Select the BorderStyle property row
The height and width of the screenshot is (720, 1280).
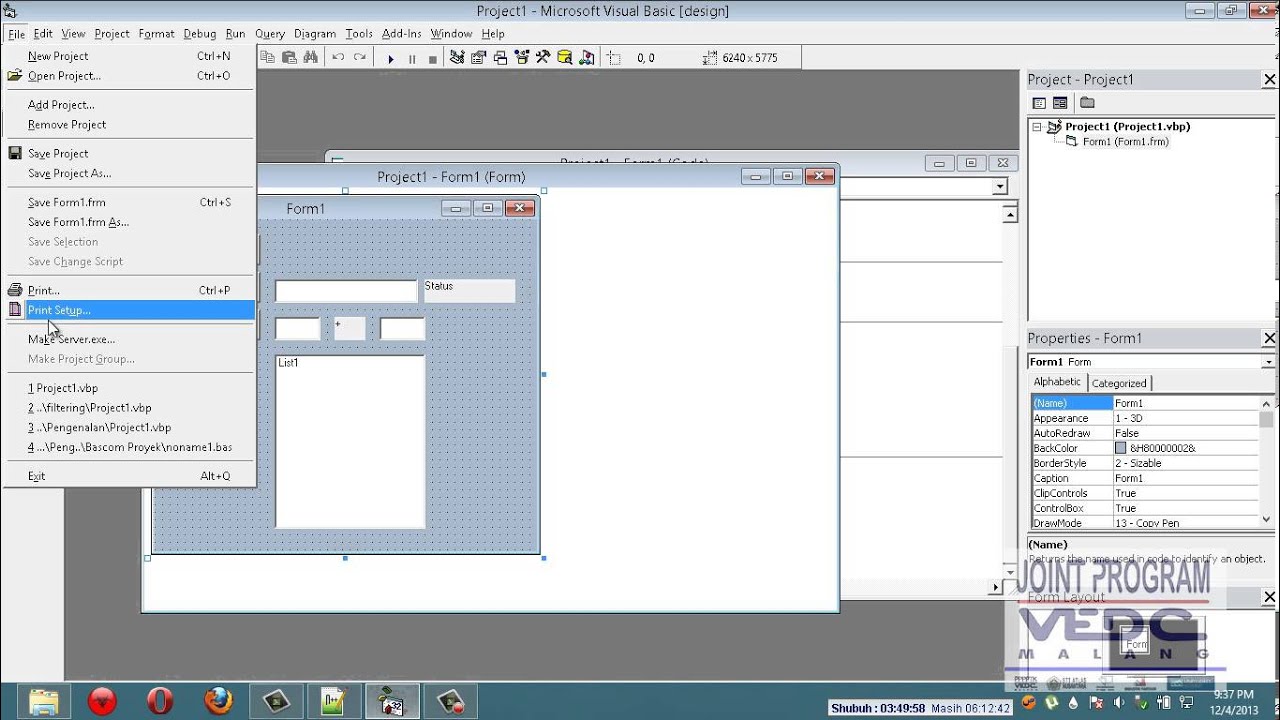pyautogui.click(x=1145, y=463)
